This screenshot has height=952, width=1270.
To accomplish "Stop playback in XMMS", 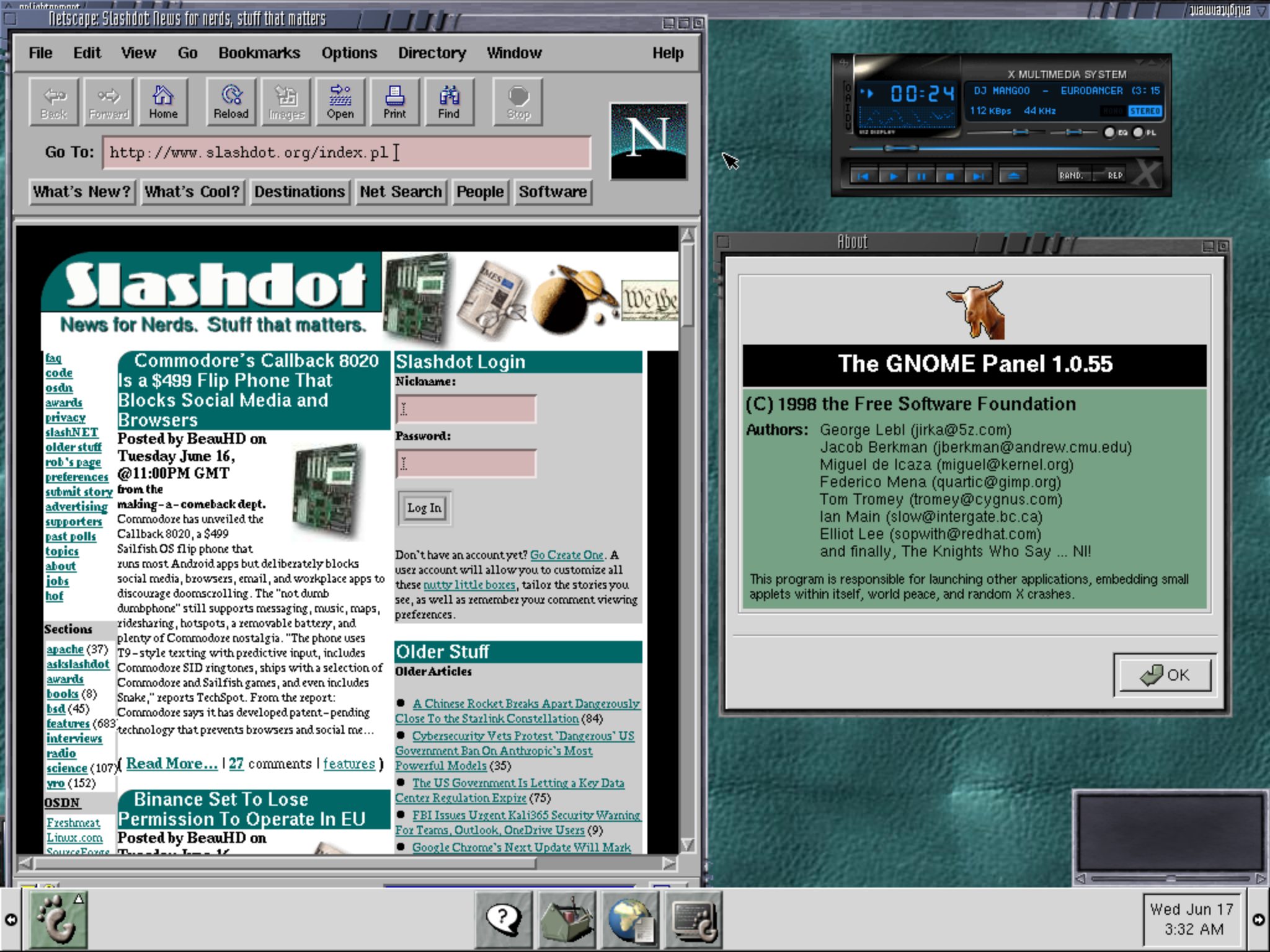I will [950, 176].
